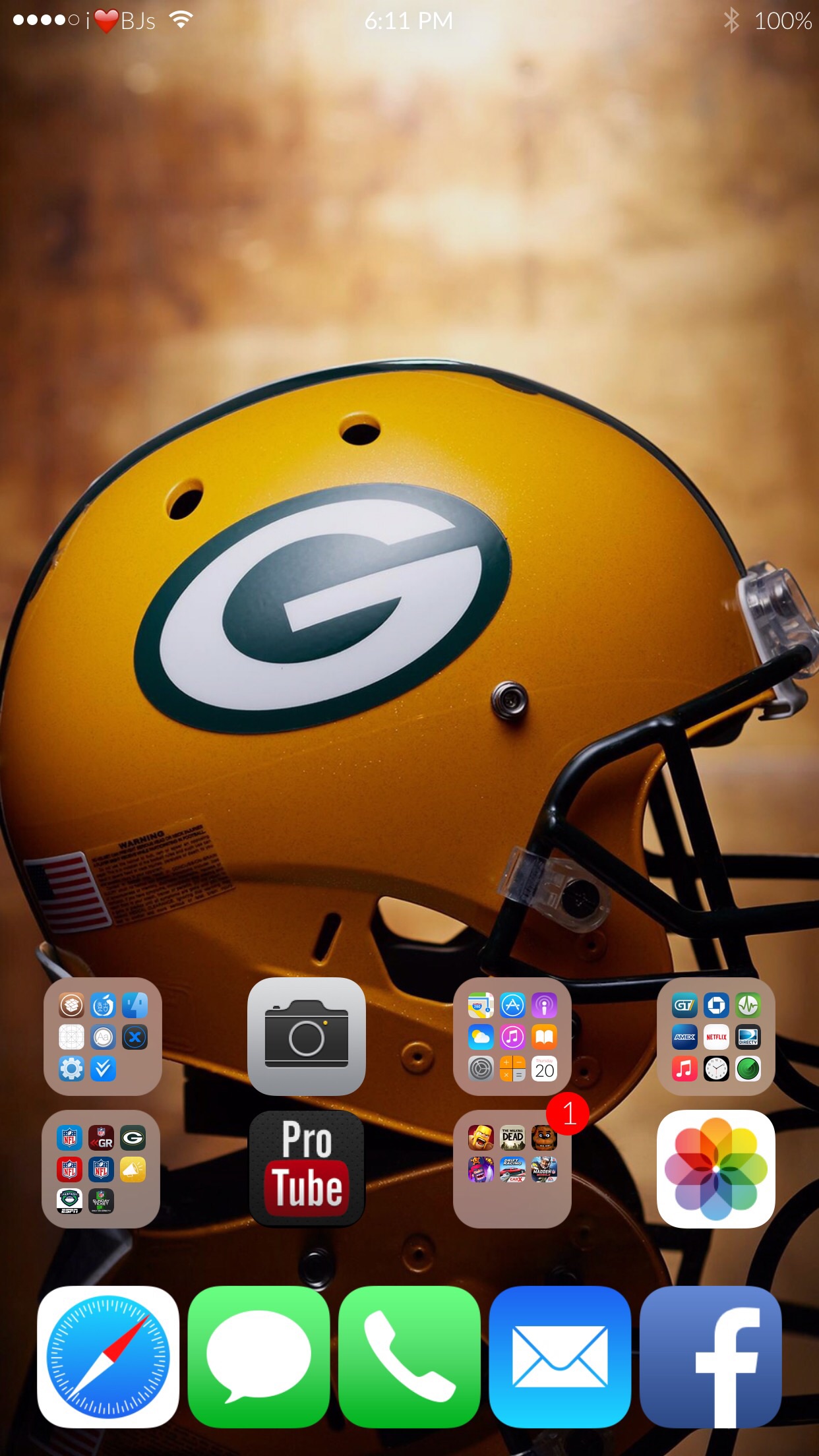The height and width of the screenshot is (1456, 819).
Task: Launch the ProTube app
Action: coord(307,1168)
